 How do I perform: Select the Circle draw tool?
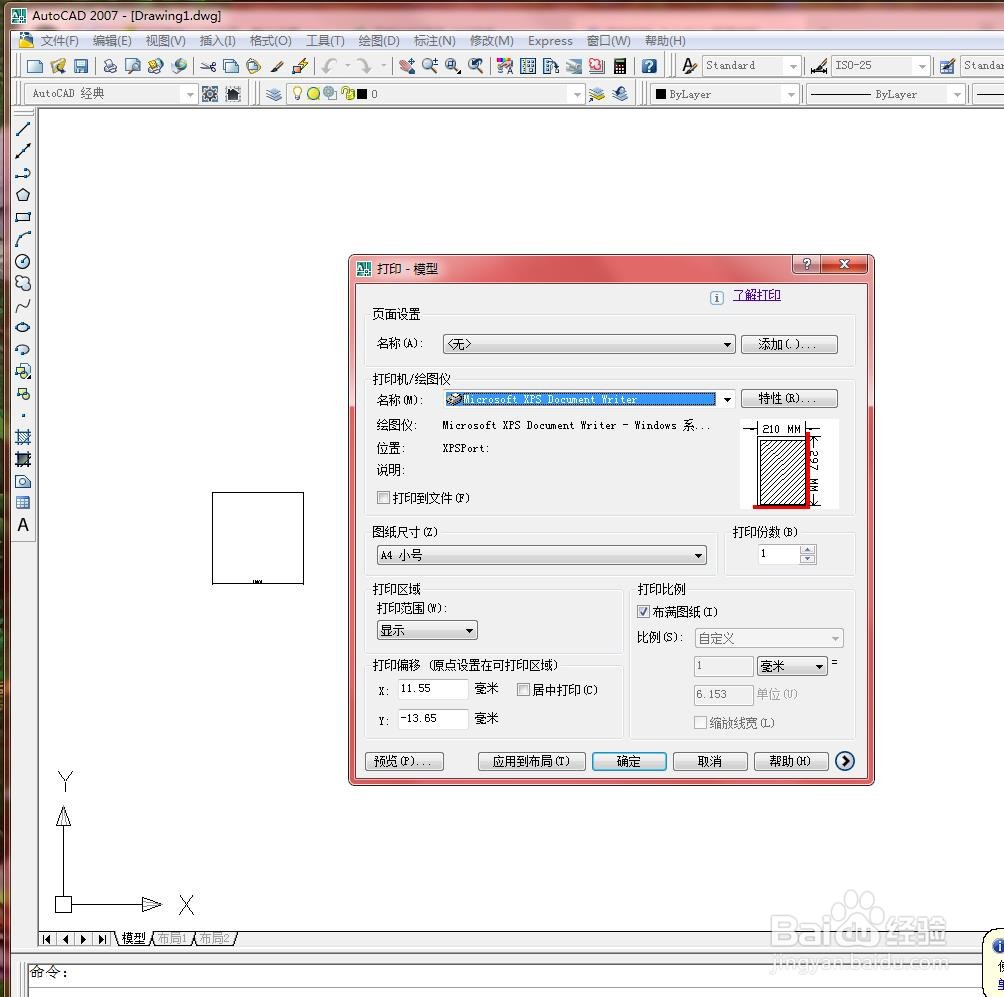tap(22, 261)
